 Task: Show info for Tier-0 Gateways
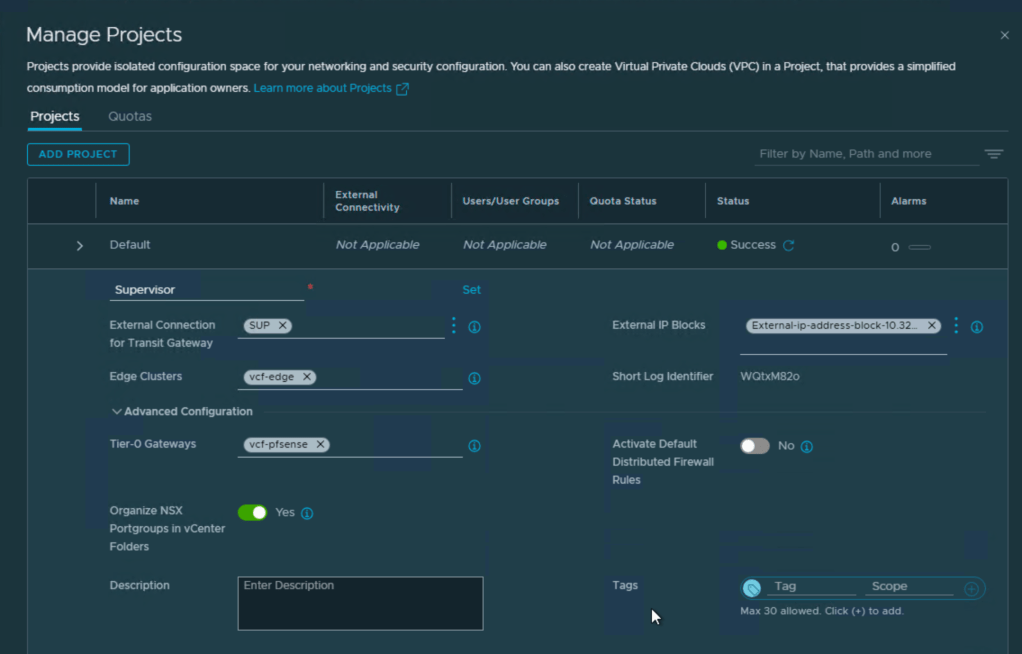click(475, 446)
